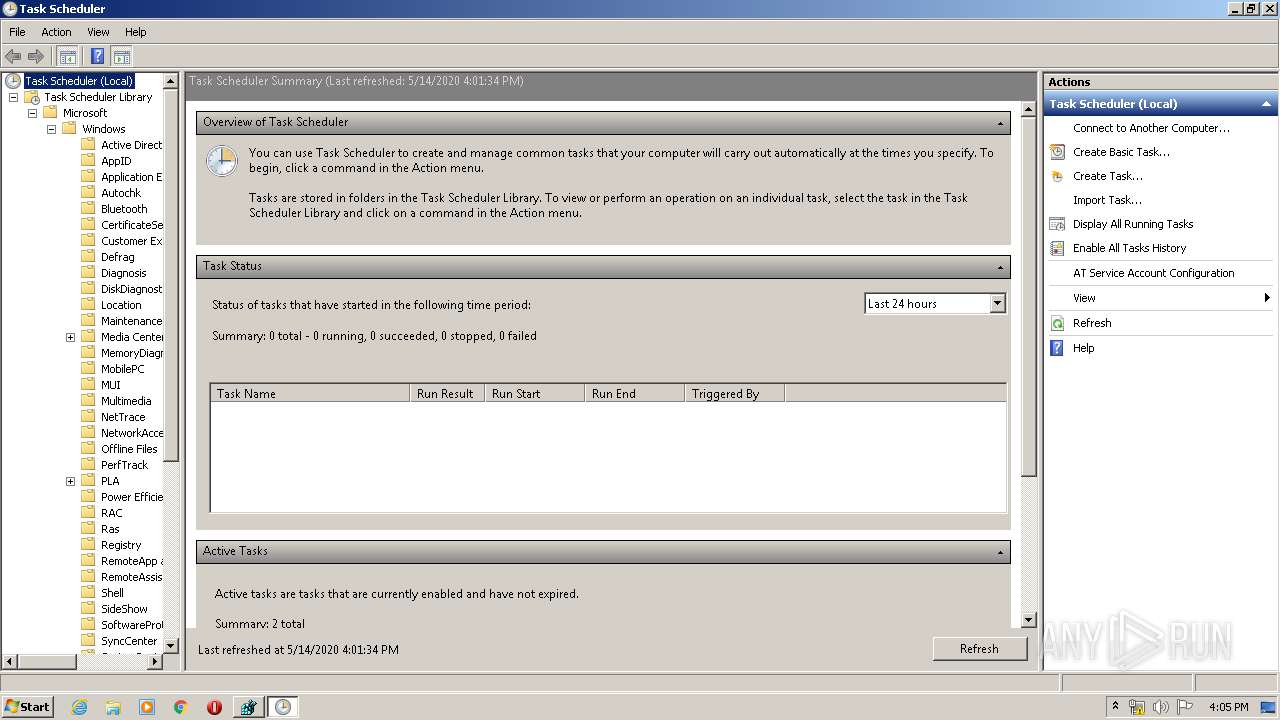Select the NetTrace tree folder
1280x720 pixels.
[x=123, y=417]
